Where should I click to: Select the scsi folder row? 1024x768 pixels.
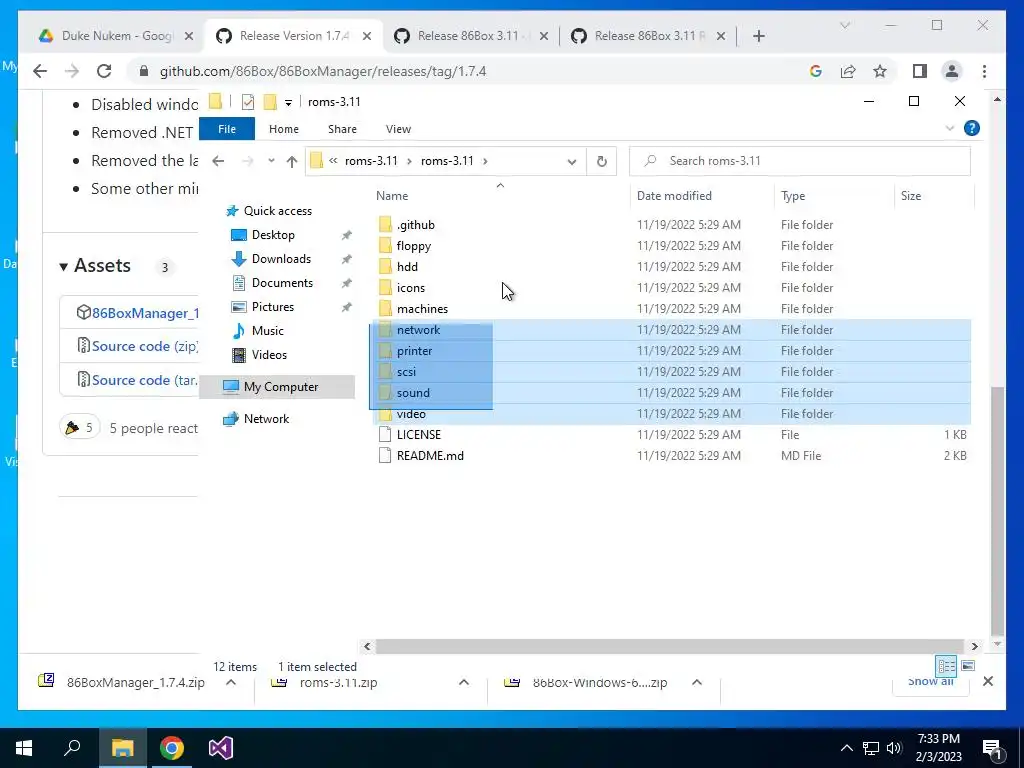671,372
